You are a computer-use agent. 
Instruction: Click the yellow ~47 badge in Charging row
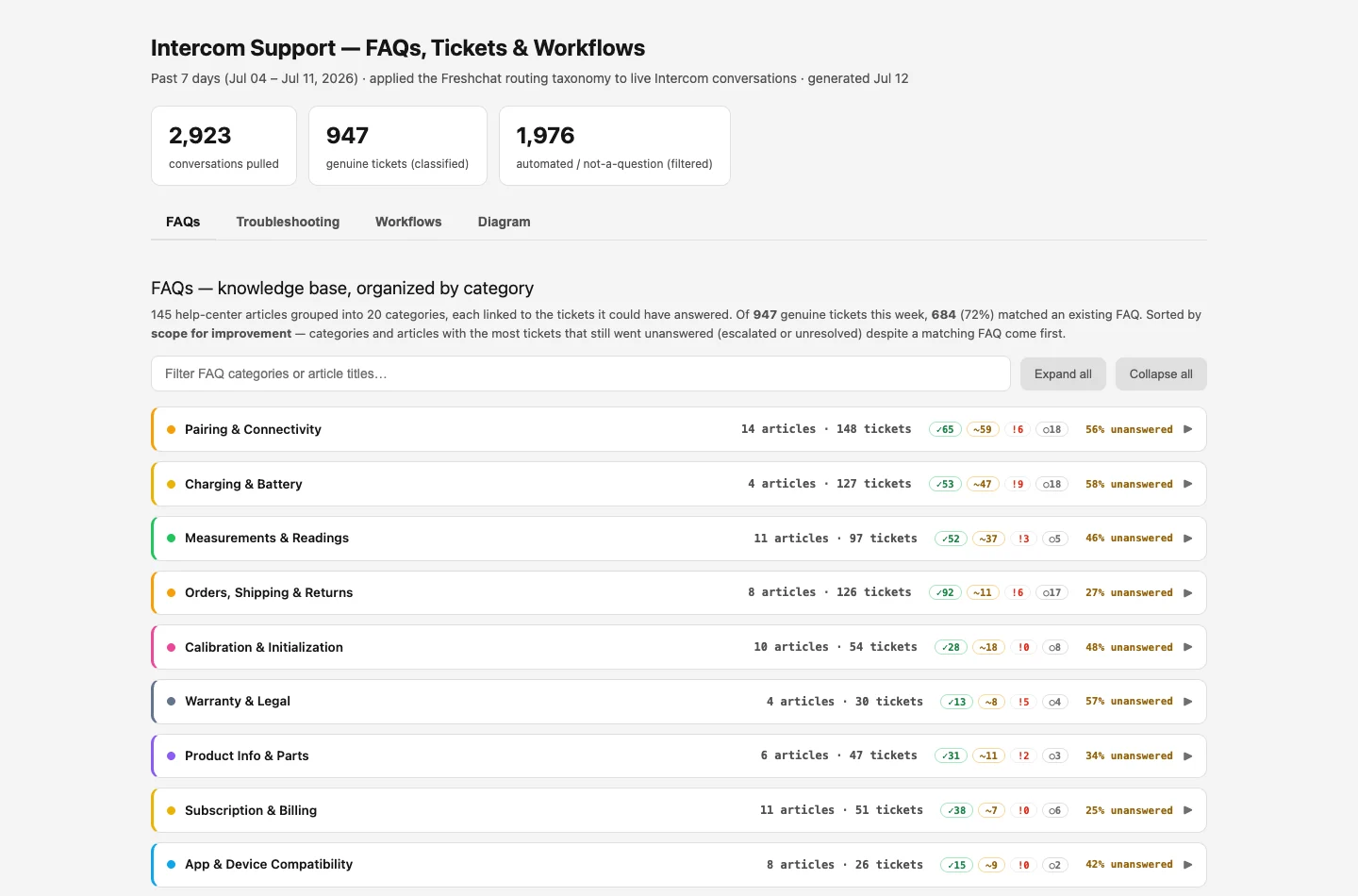(983, 484)
